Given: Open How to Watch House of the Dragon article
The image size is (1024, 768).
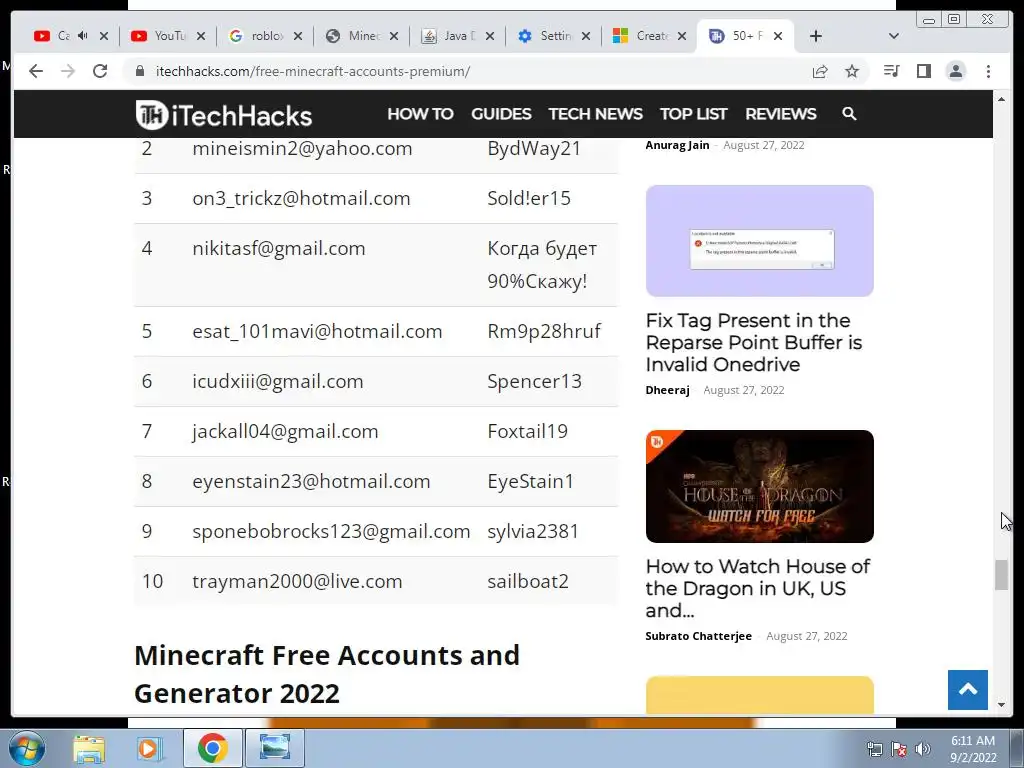Looking at the screenshot, I should point(758,588).
